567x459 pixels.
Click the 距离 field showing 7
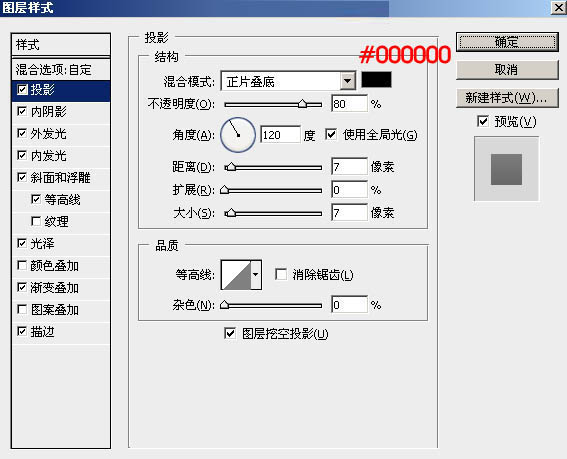[x=349, y=167]
